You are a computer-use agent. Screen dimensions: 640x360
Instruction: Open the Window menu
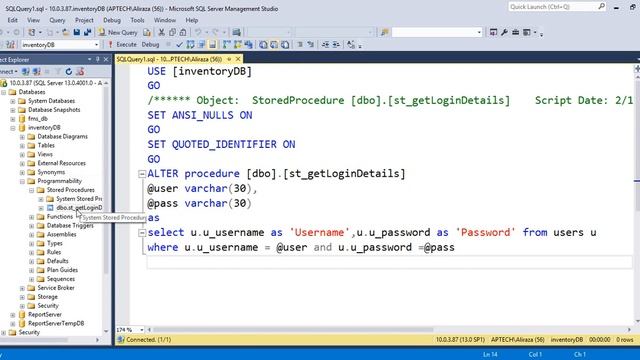(x=165, y=20)
